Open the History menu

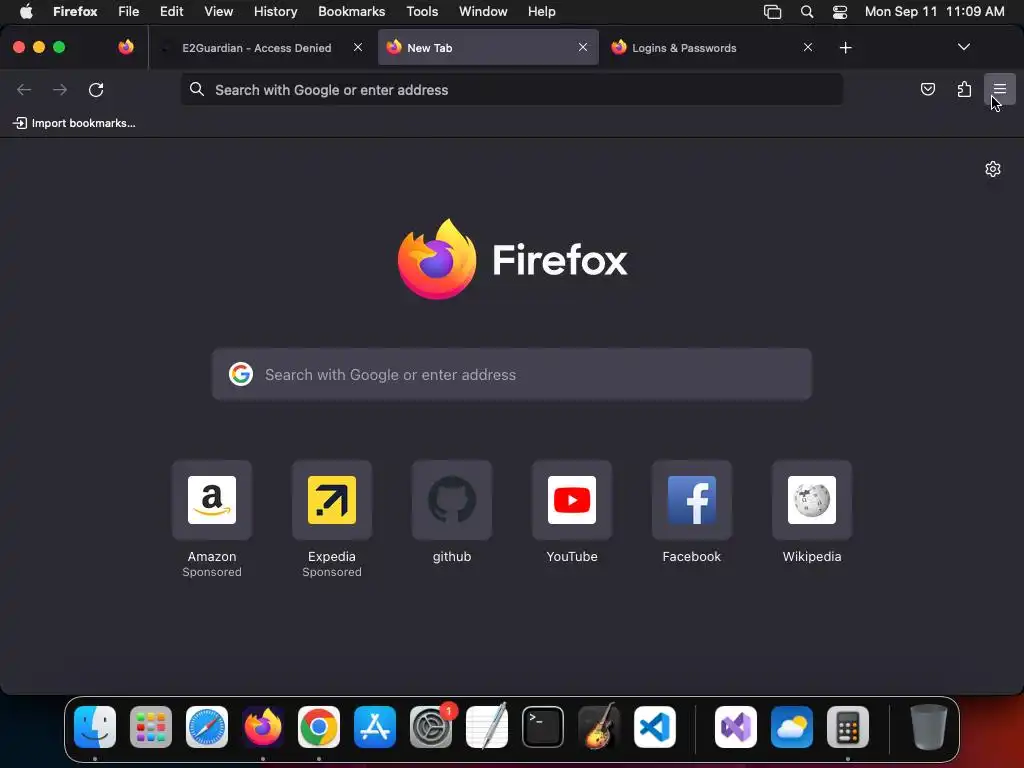coord(276,11)
